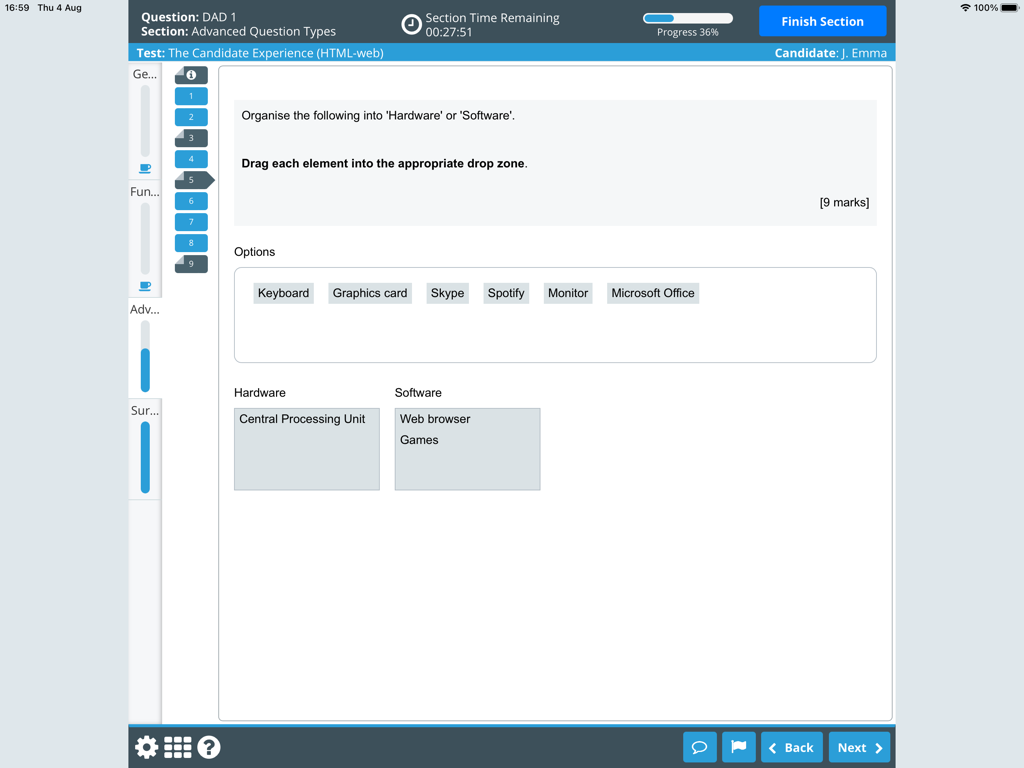Viewport: 1024px width, 768px height.
Task: View question details with the info 'i' button
Action: click(x=191, y=74)
